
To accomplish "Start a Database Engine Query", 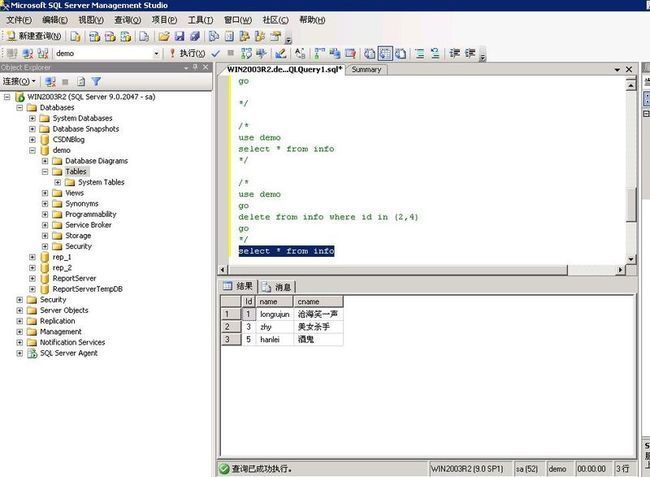I will [75, 36].
